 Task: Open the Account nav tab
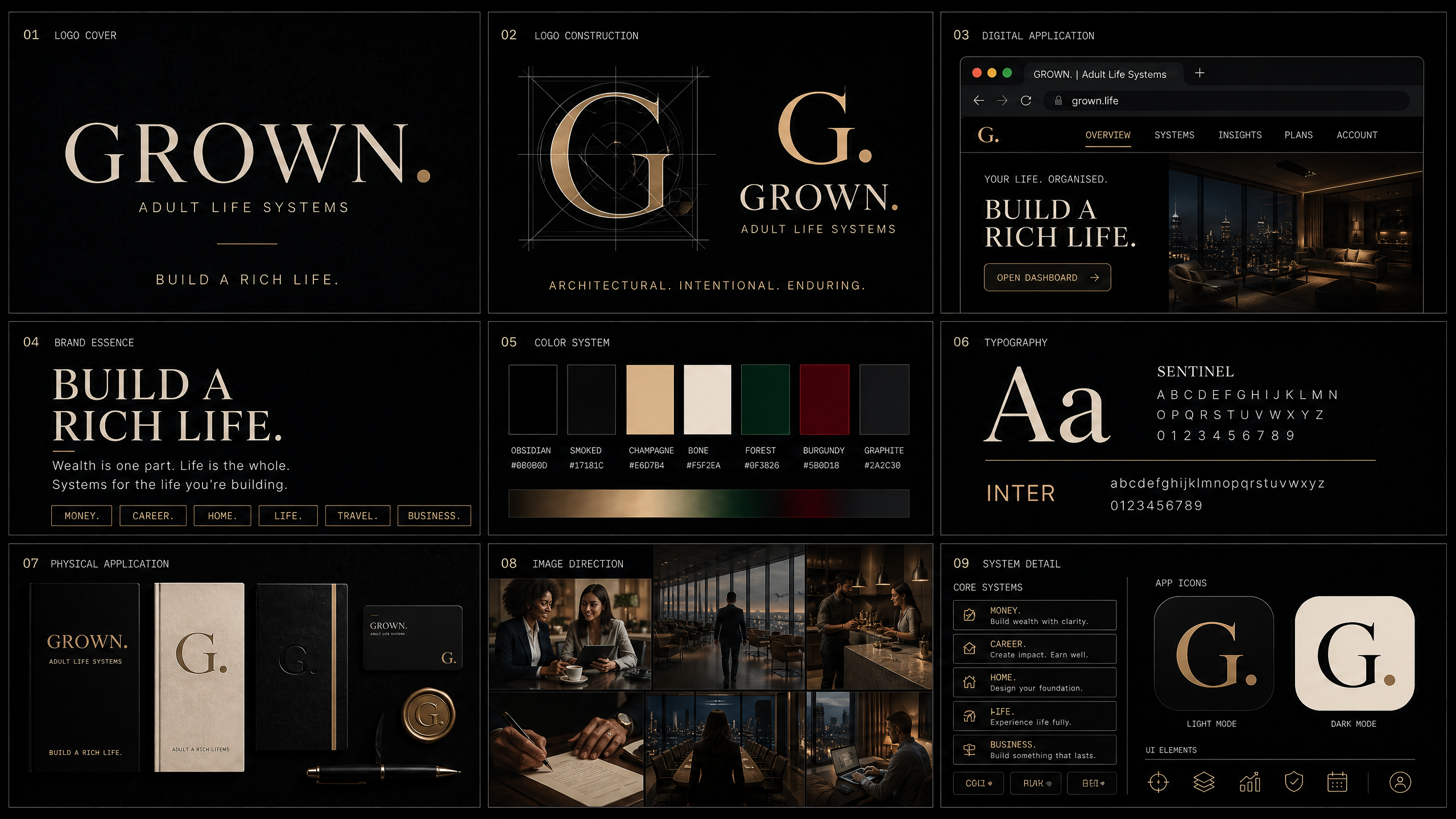(x=1357, y=135)
